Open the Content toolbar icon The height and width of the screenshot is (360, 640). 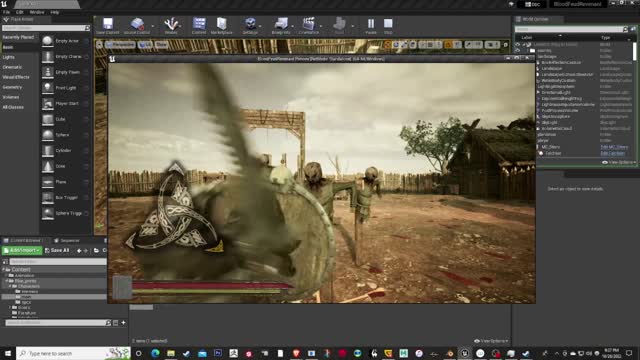[199, 25]
